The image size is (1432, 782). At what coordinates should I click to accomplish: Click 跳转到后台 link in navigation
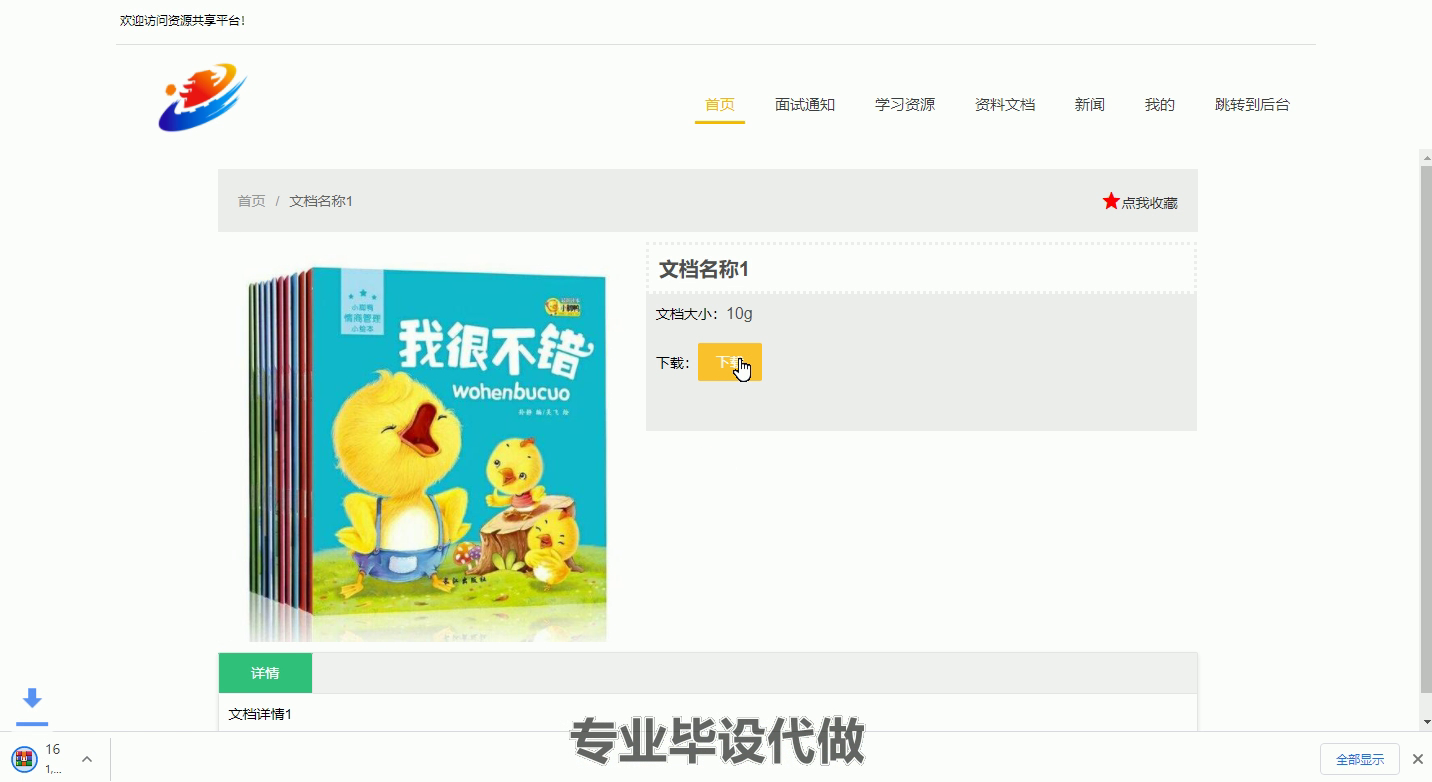pos(1252,104)
